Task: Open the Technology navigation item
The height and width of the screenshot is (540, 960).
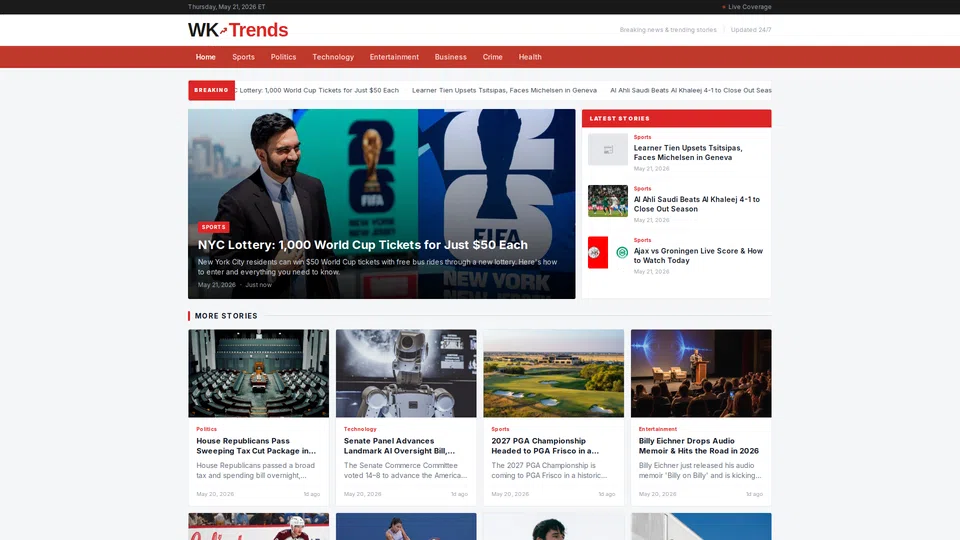Action: pos(333,57)
